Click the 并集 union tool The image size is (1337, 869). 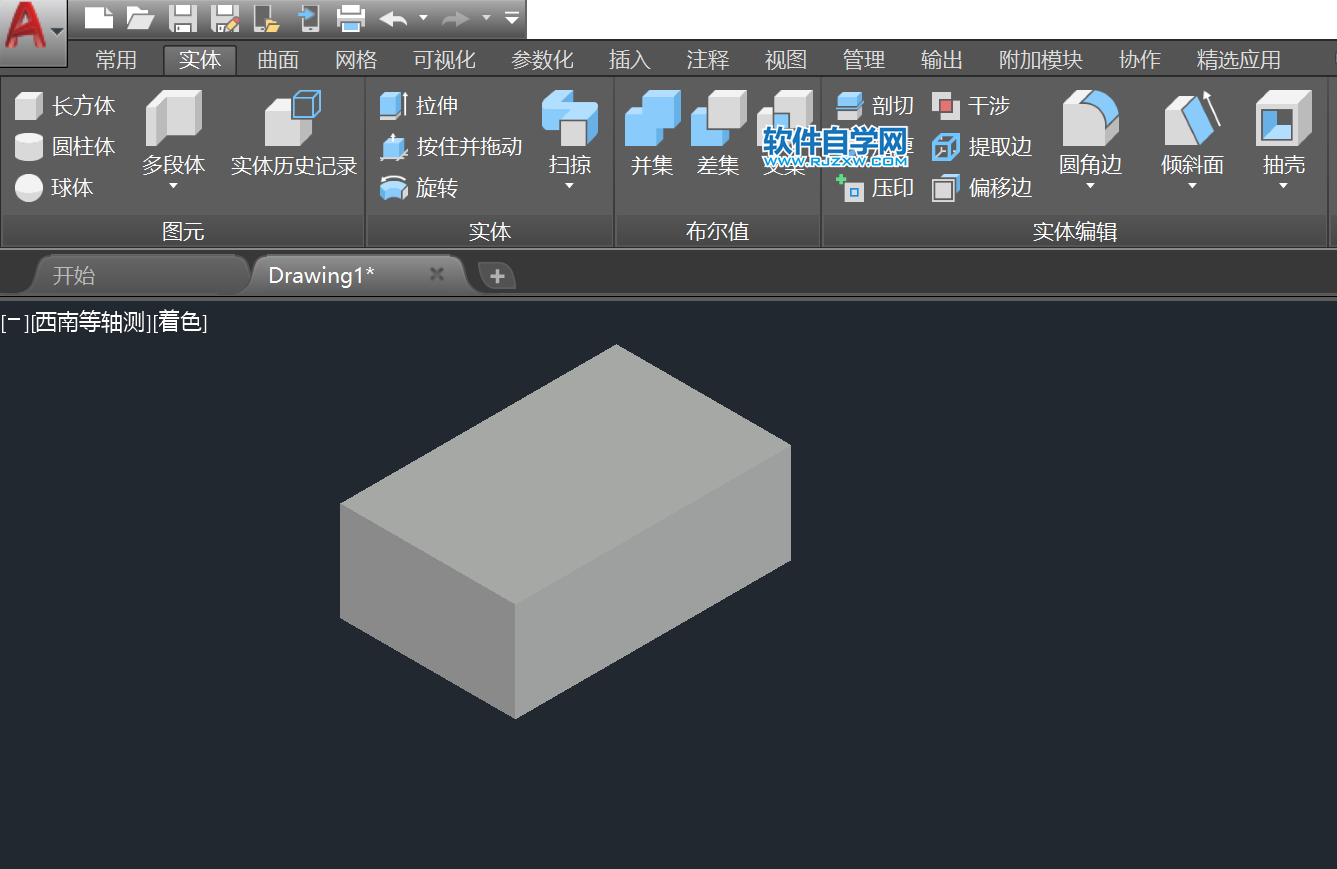652,133
